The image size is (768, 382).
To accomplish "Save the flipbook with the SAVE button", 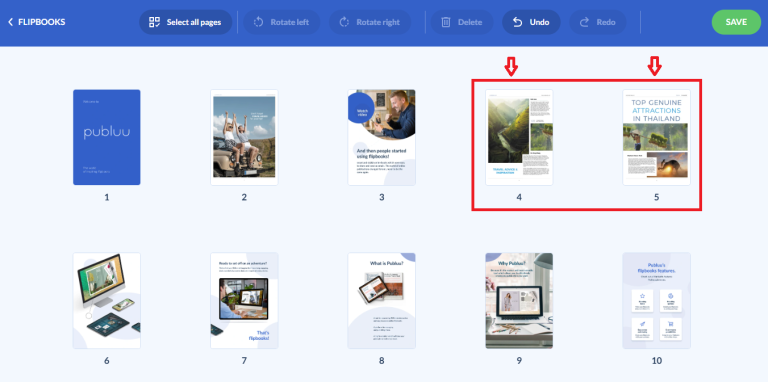I will pyautogui.click(x=736, y=22).
